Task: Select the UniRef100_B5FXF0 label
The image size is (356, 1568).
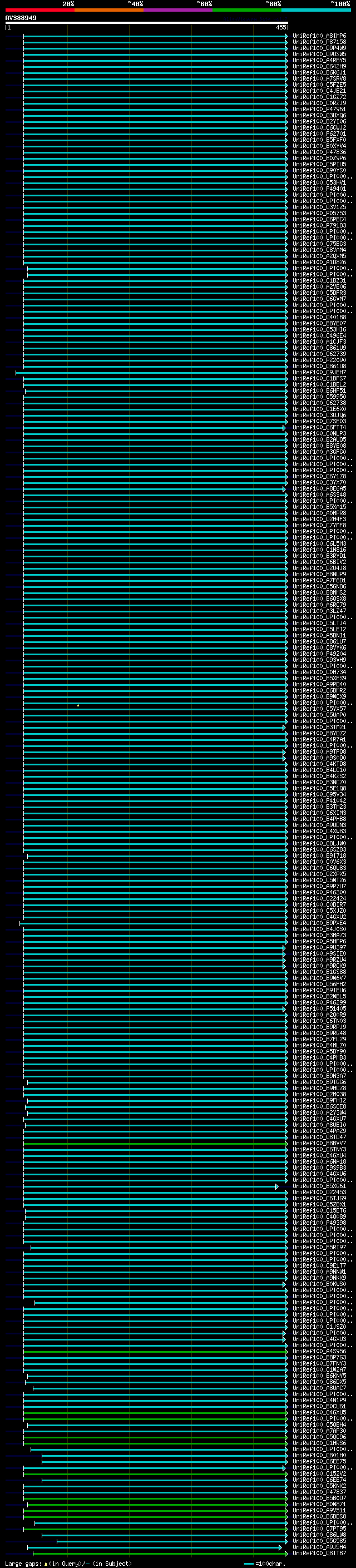Action: point(319,140)
